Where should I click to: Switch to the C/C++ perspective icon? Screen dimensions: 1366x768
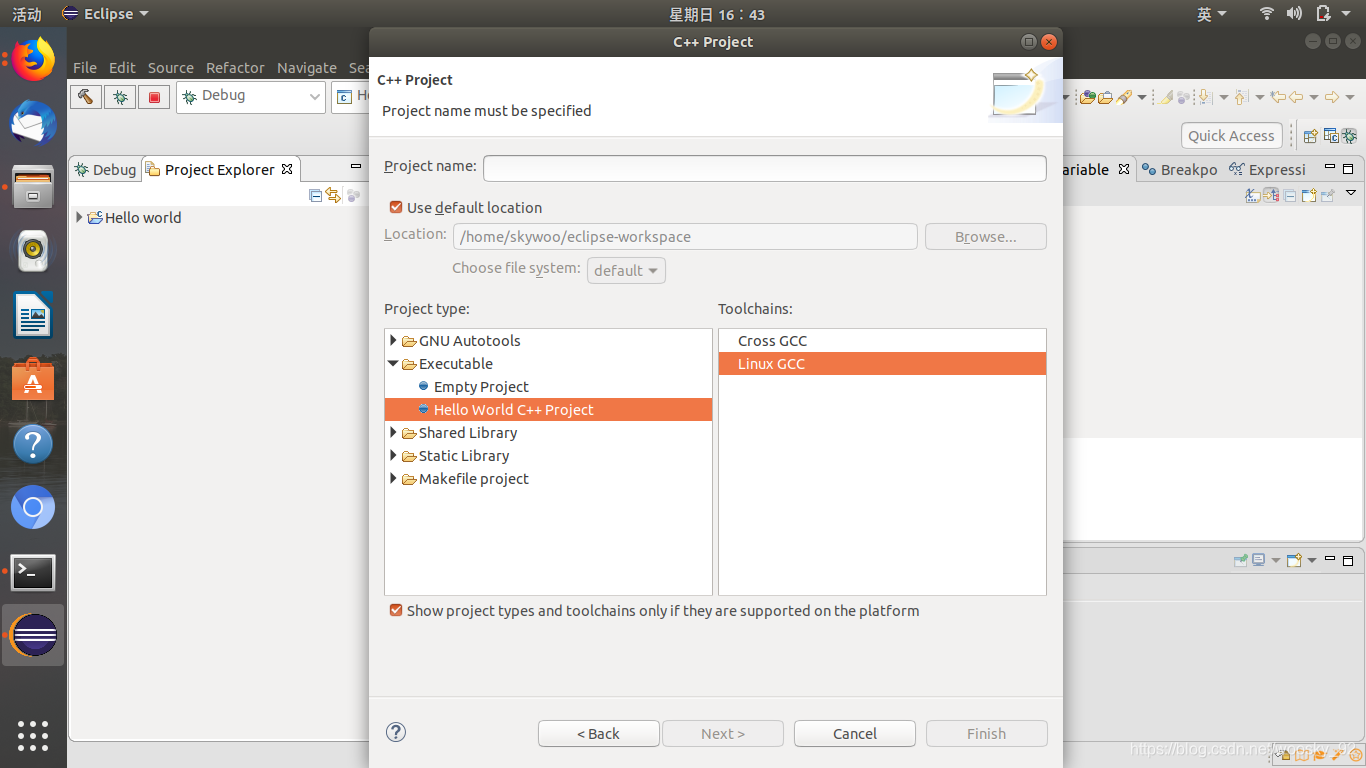click(1331, 136)
